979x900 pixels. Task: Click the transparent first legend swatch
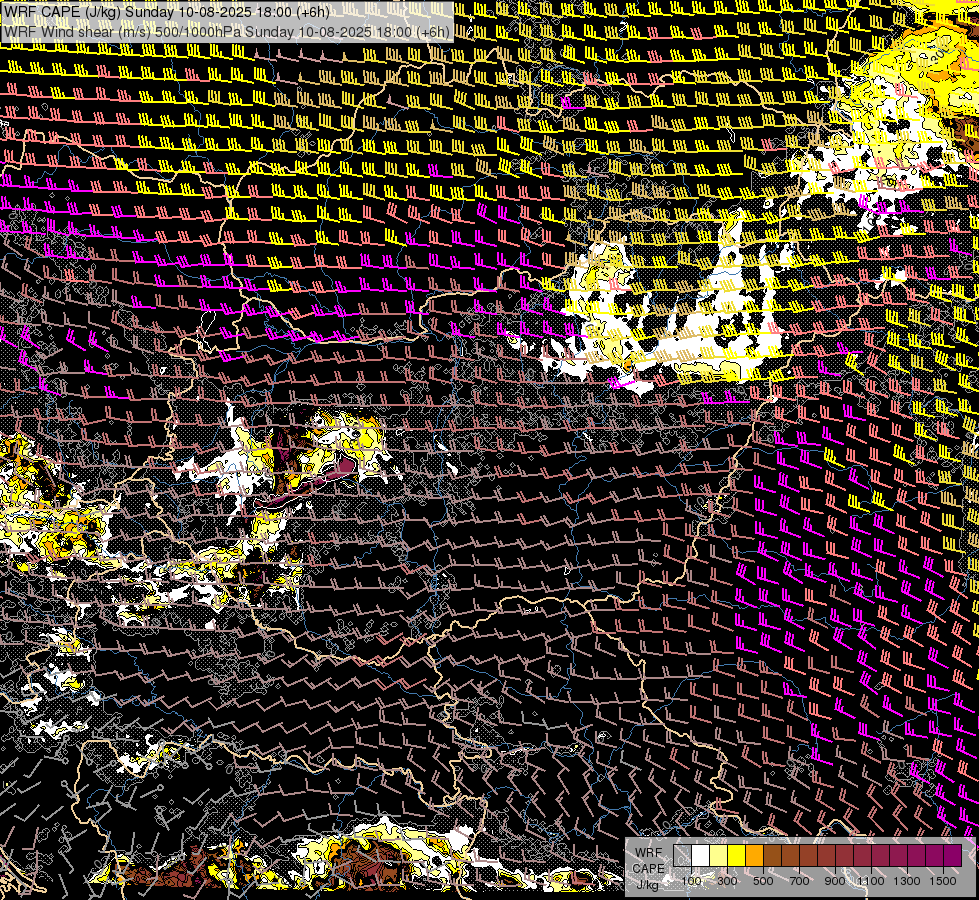point(682,855)
